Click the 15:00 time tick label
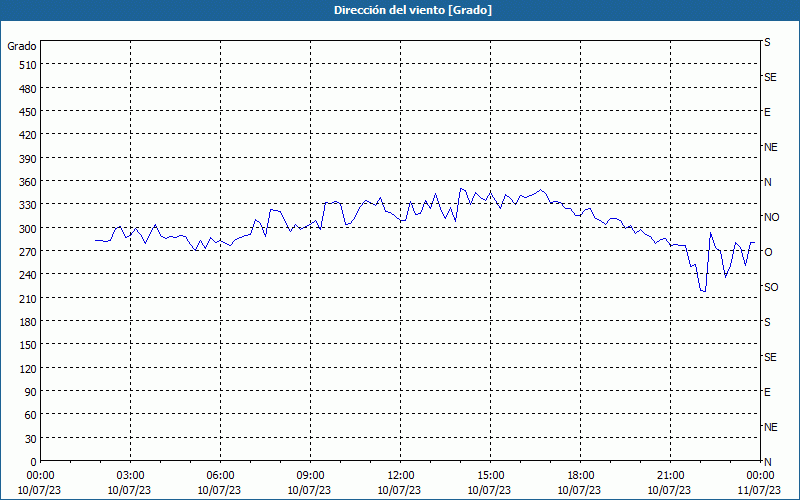800x500 pixels. pyautogui.click(x=490, y=476)
